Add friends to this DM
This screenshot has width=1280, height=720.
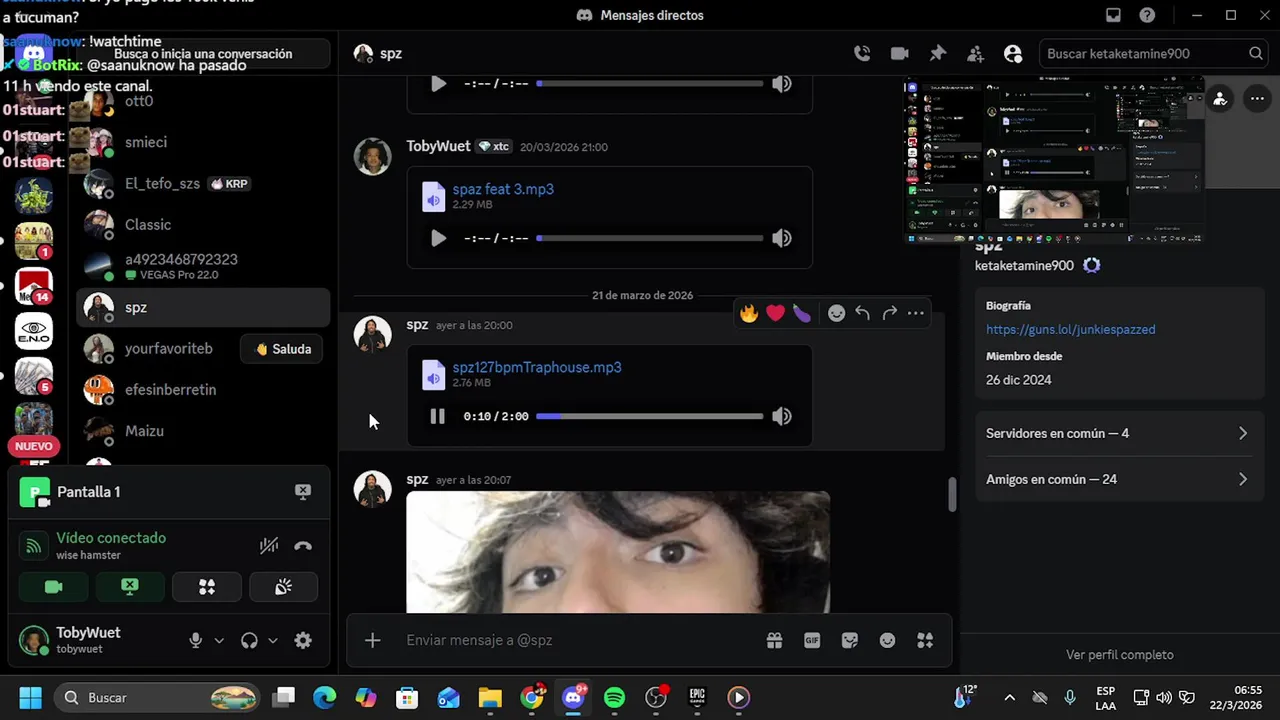975,54
